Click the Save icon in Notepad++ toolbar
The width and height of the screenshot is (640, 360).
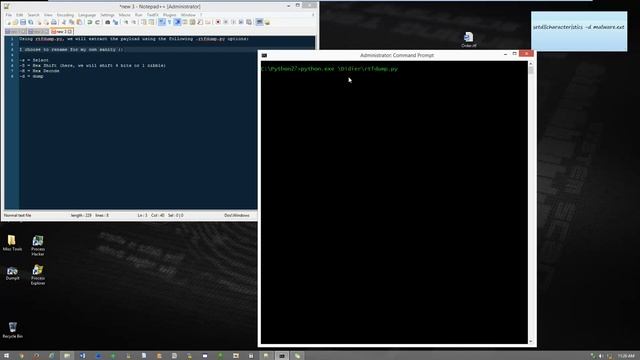pos(23,22)
